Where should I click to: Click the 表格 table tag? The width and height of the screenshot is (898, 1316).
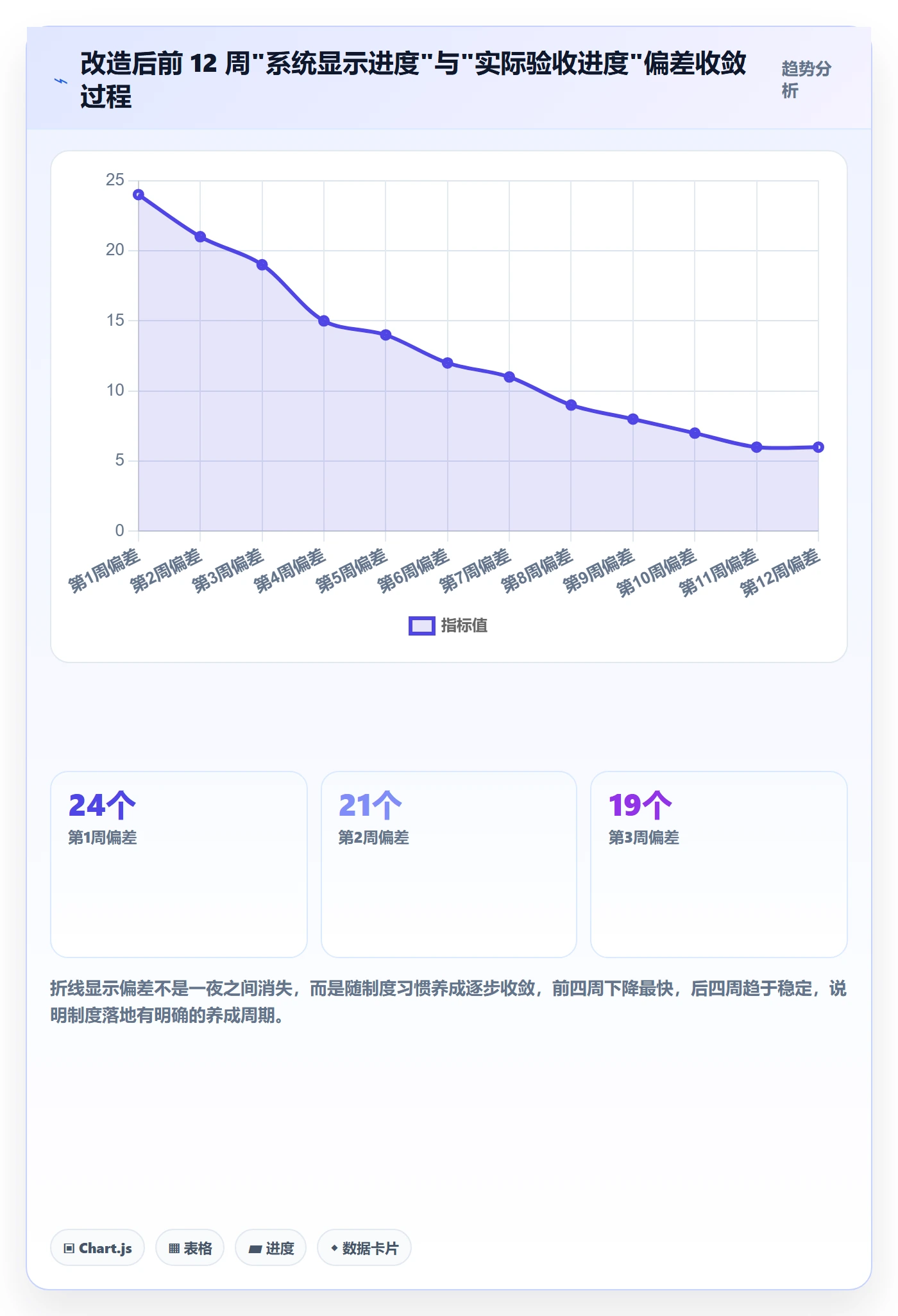190,1248
